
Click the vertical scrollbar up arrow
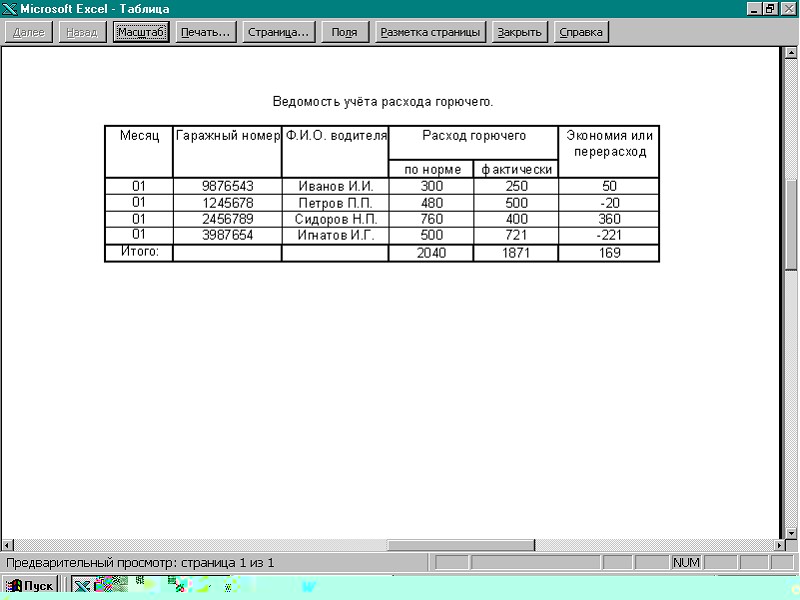coord(791,53)
